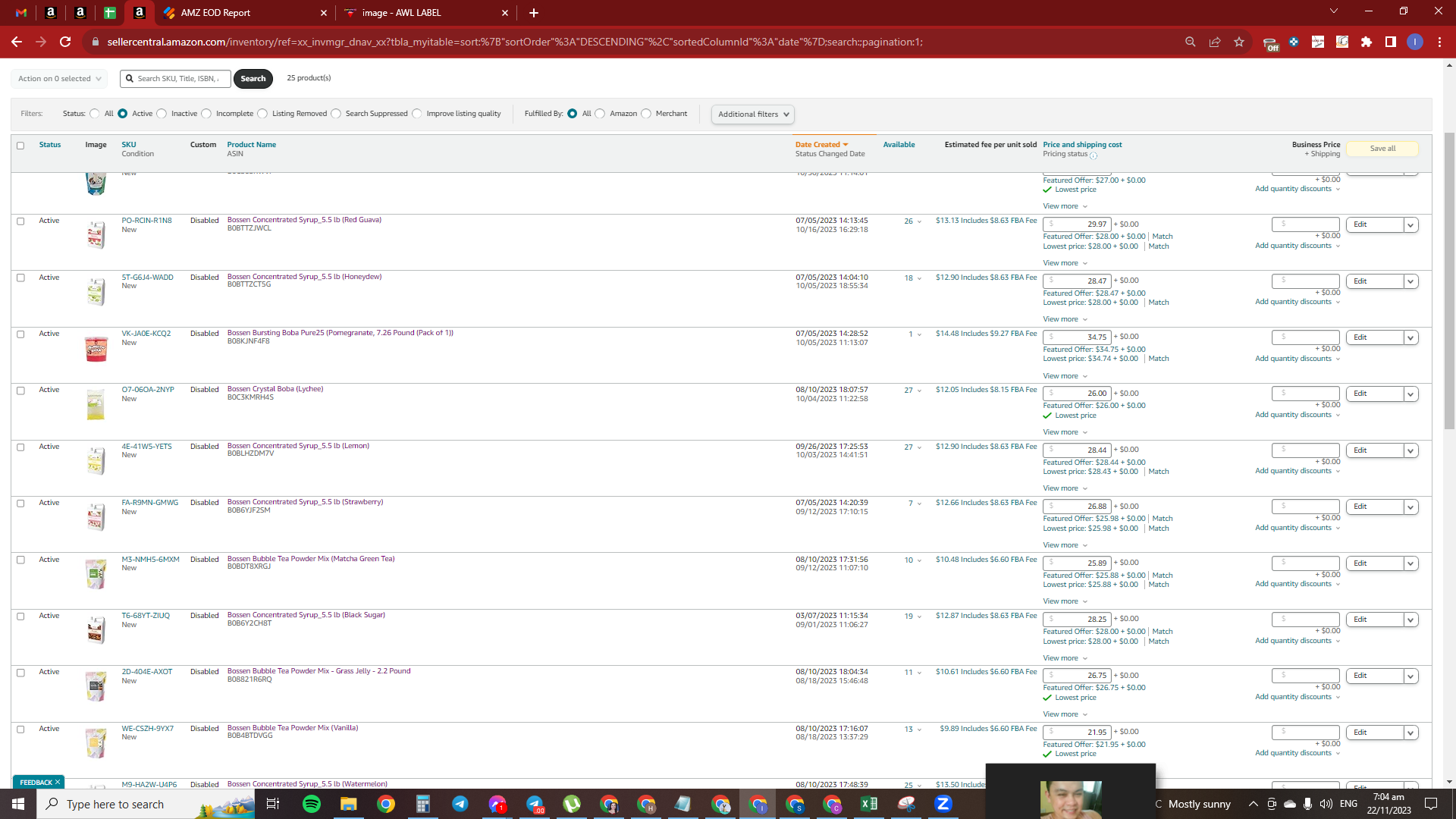Open the uTorrent taskbar icon
This screenshot has height=819, width=1456.
(572, 804)
